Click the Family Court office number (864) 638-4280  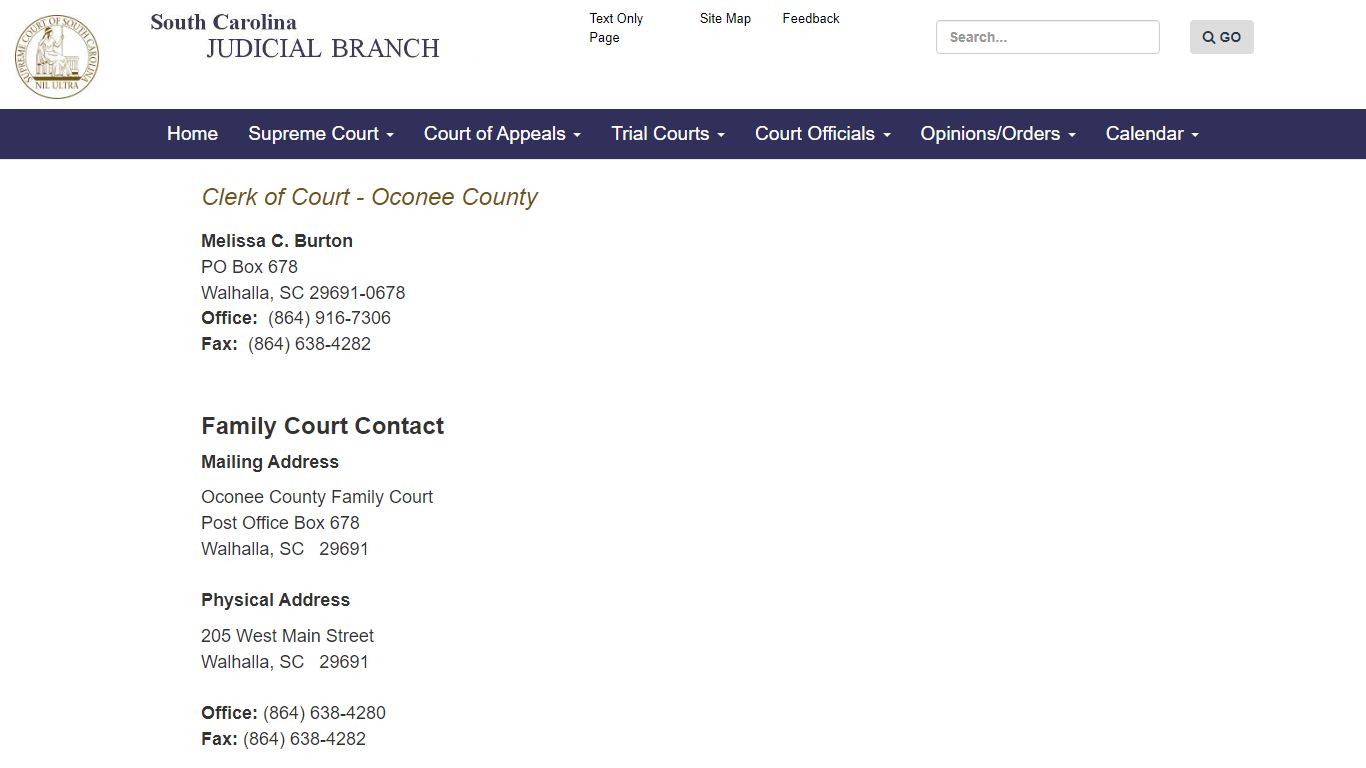[323, 712]
